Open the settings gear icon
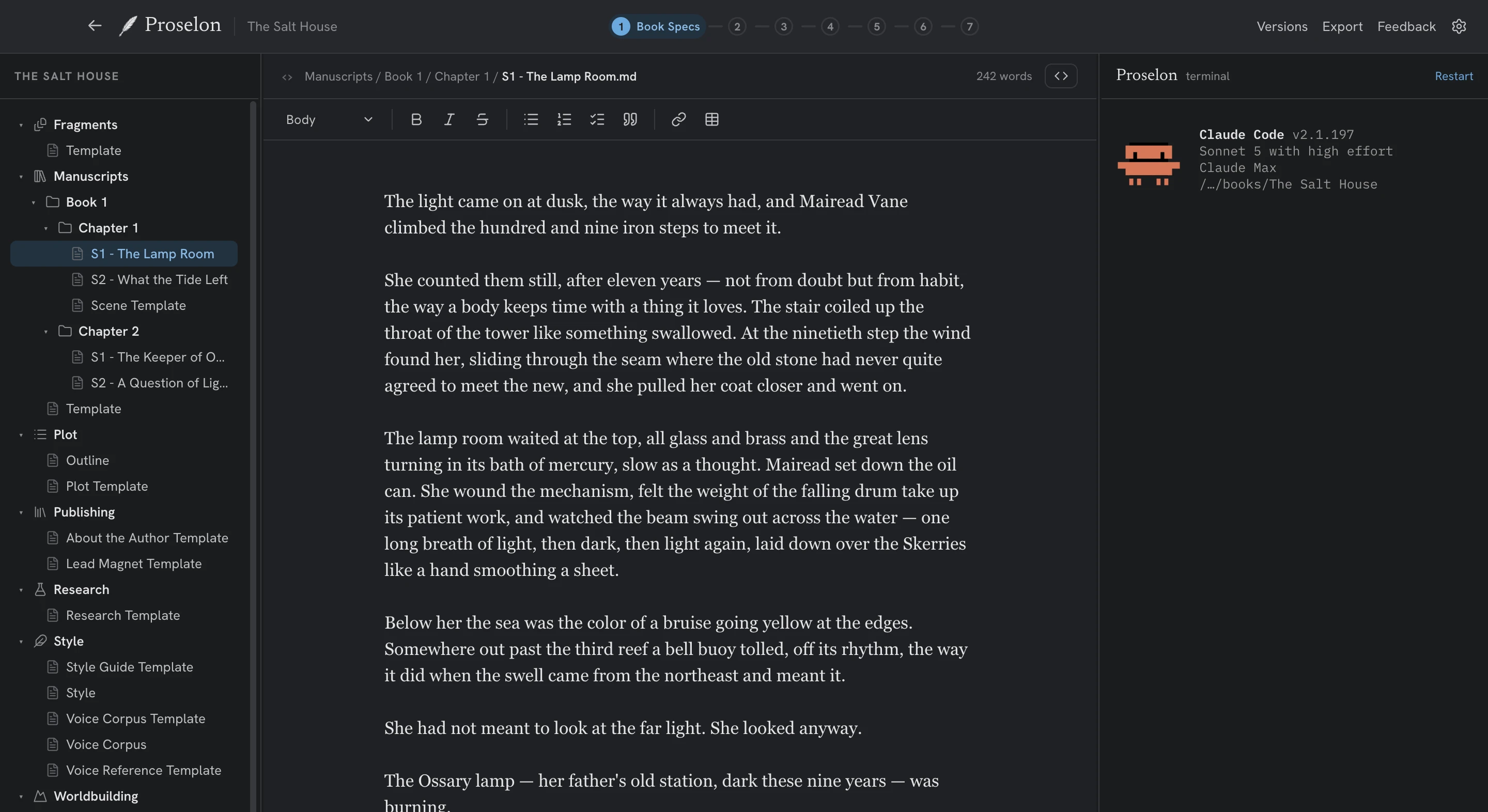This screenshot has width=1488, height=812. [1459, 26]
